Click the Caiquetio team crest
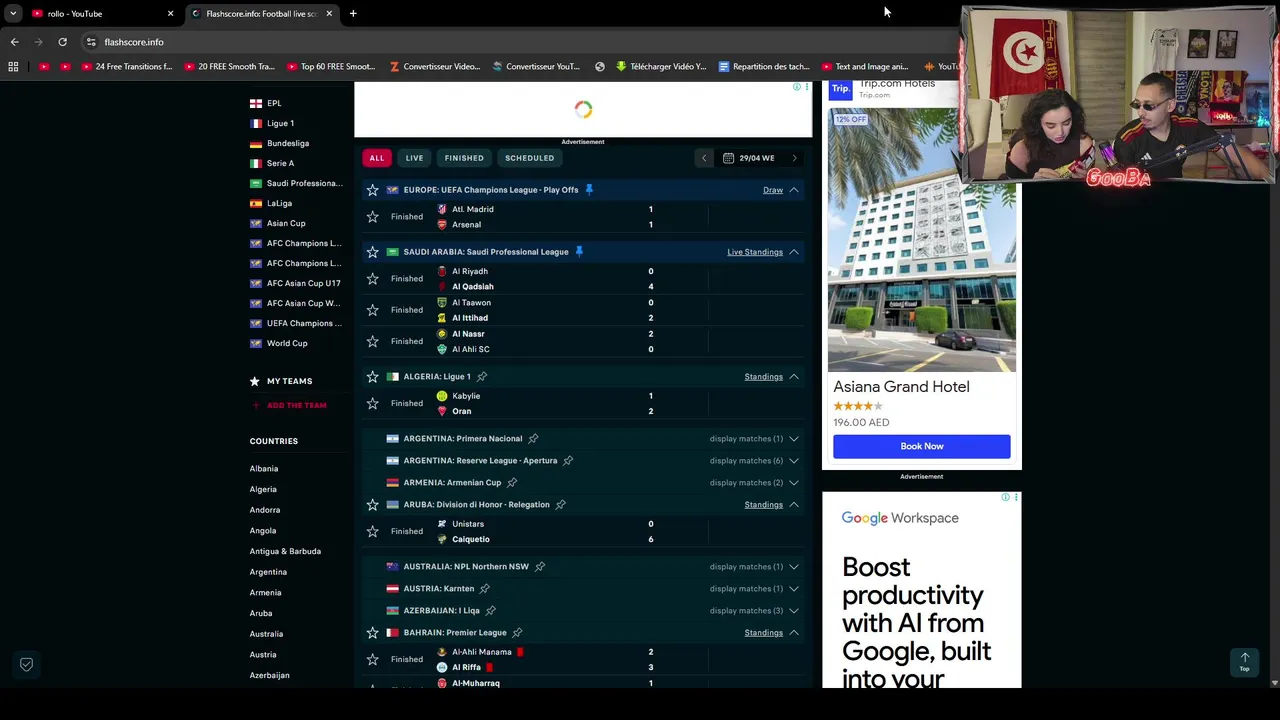 (442, 539)
